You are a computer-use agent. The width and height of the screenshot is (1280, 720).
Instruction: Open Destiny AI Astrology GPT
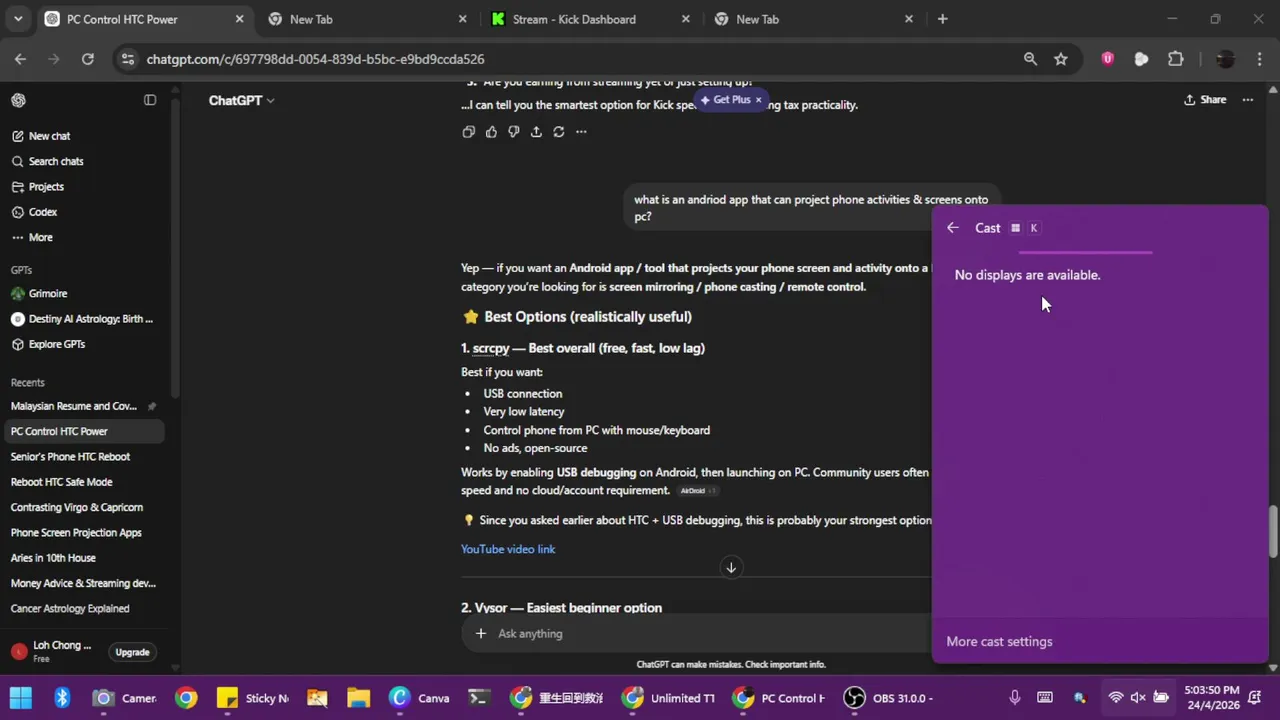84,319
